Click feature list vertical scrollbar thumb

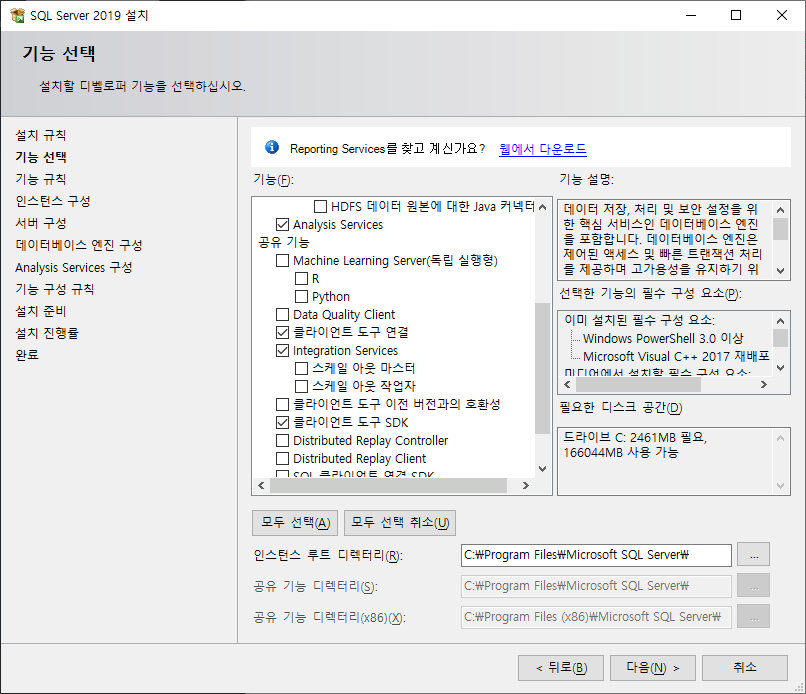[542, 368]
